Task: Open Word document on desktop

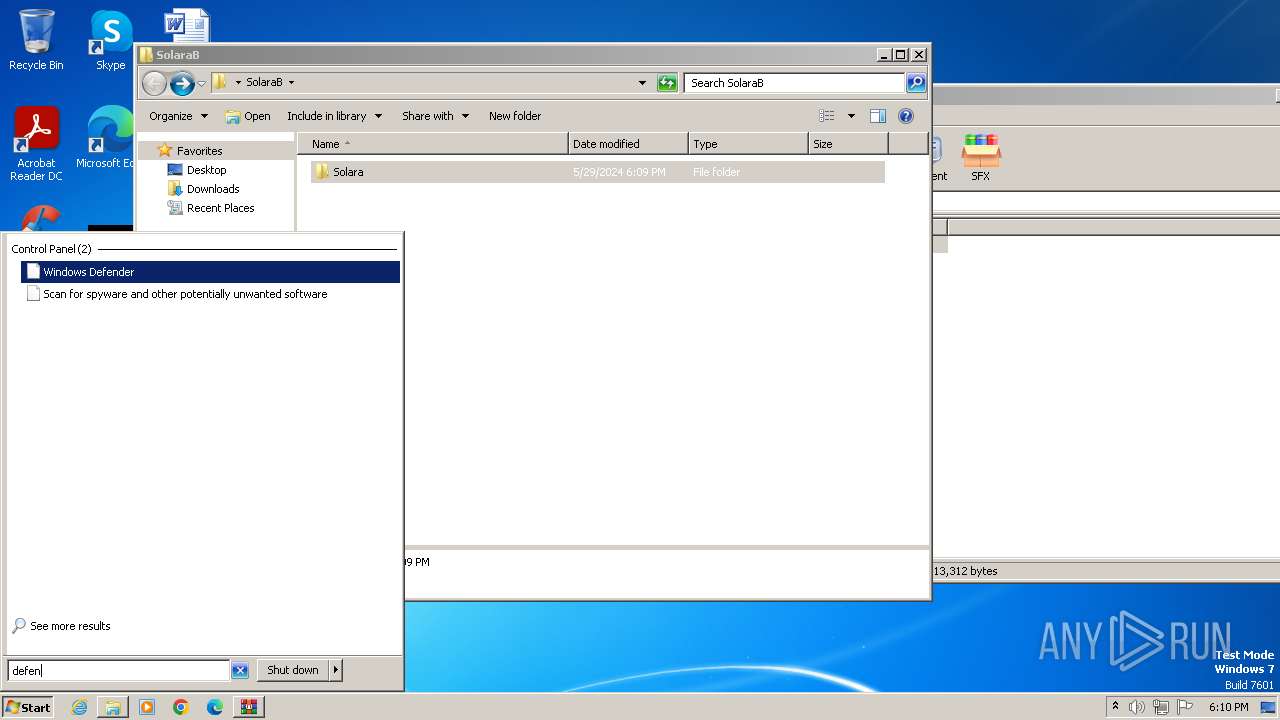Action: pyautogui.click(x=187, y=25)
